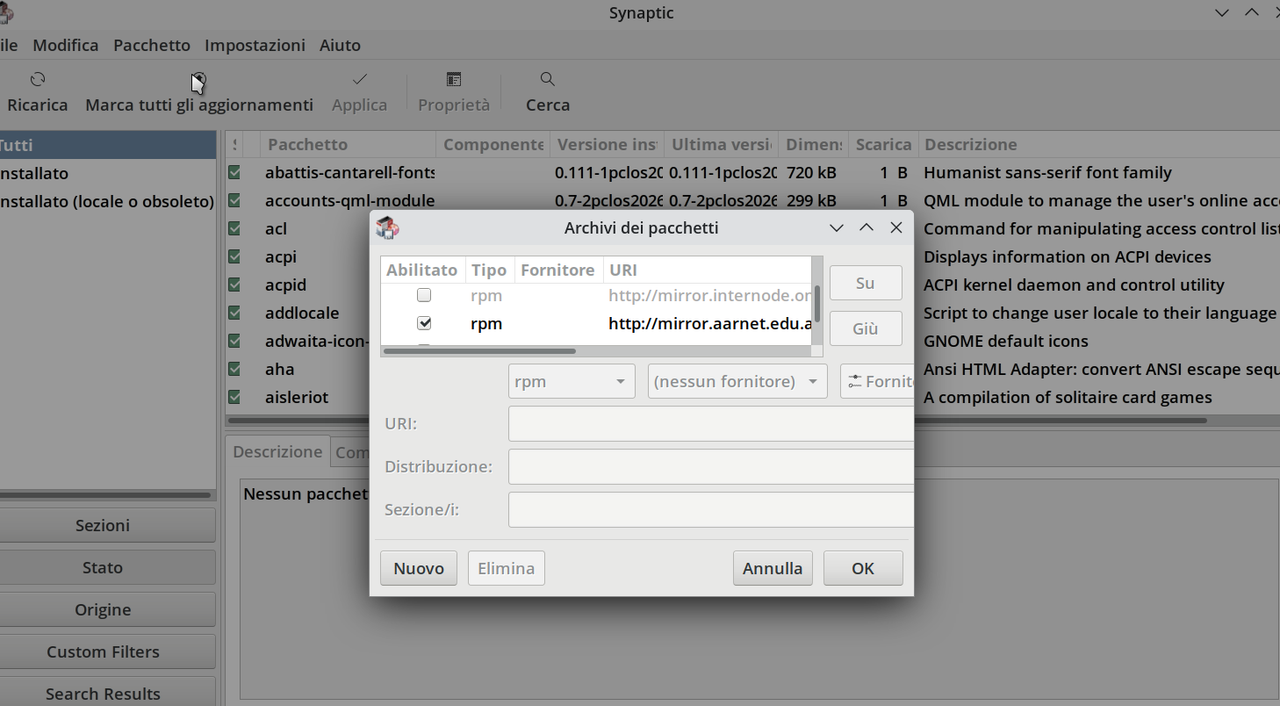Click the Cerca magnifier icon
The width and height of the screenshot is (1280, 706).
547,79
